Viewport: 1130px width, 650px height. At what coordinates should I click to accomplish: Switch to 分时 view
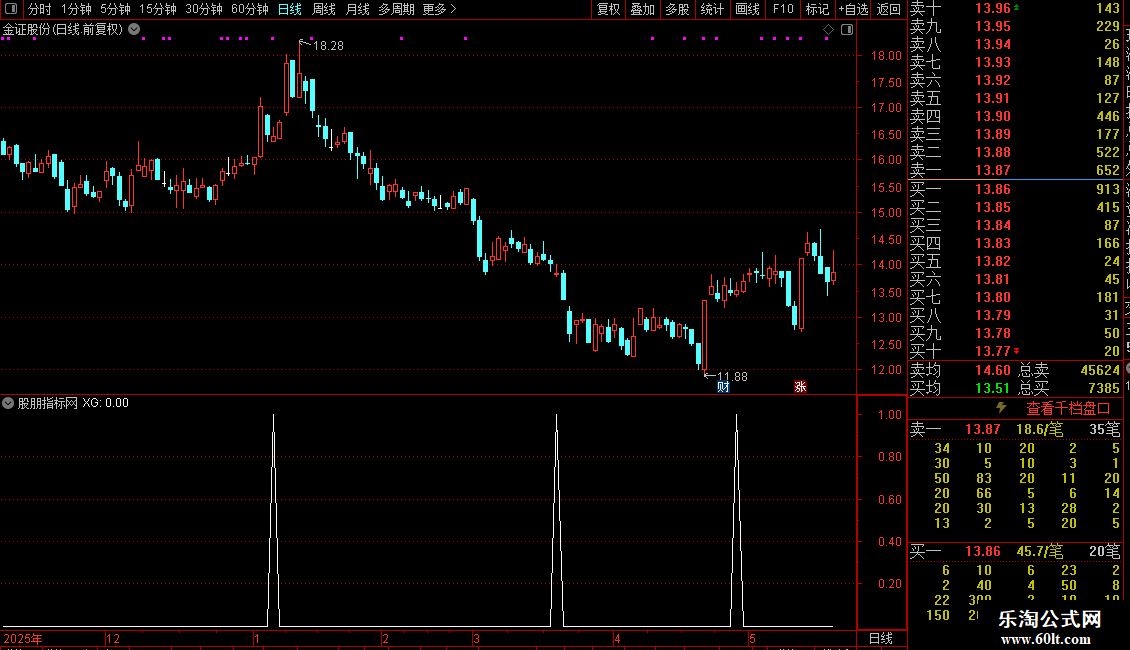point(40,9)
